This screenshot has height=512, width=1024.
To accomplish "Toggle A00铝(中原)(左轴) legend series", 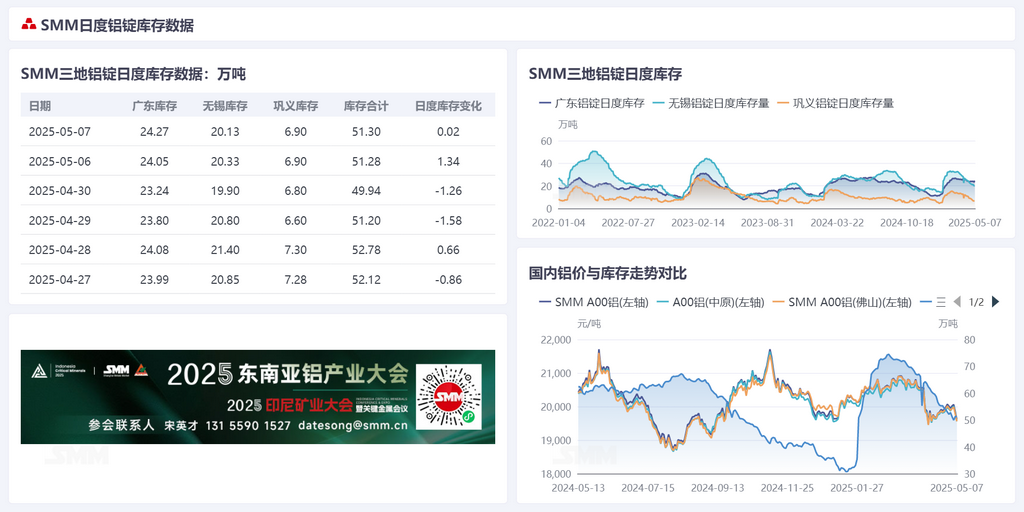I will tap(710, 302).
